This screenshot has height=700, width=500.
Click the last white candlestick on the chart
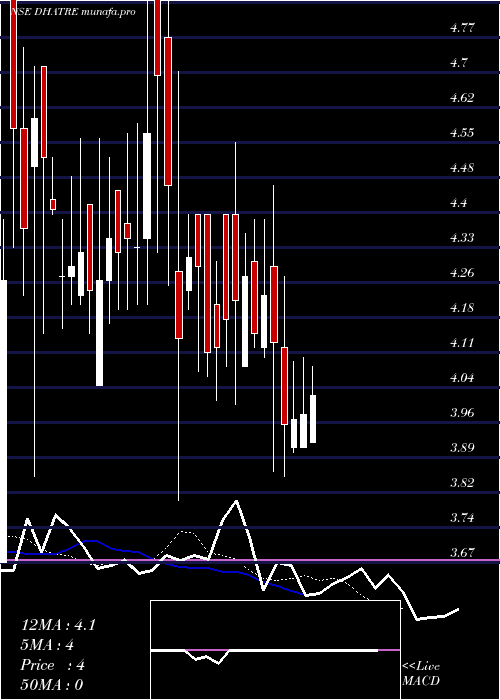pyautogui.click(x=313, y=419)
